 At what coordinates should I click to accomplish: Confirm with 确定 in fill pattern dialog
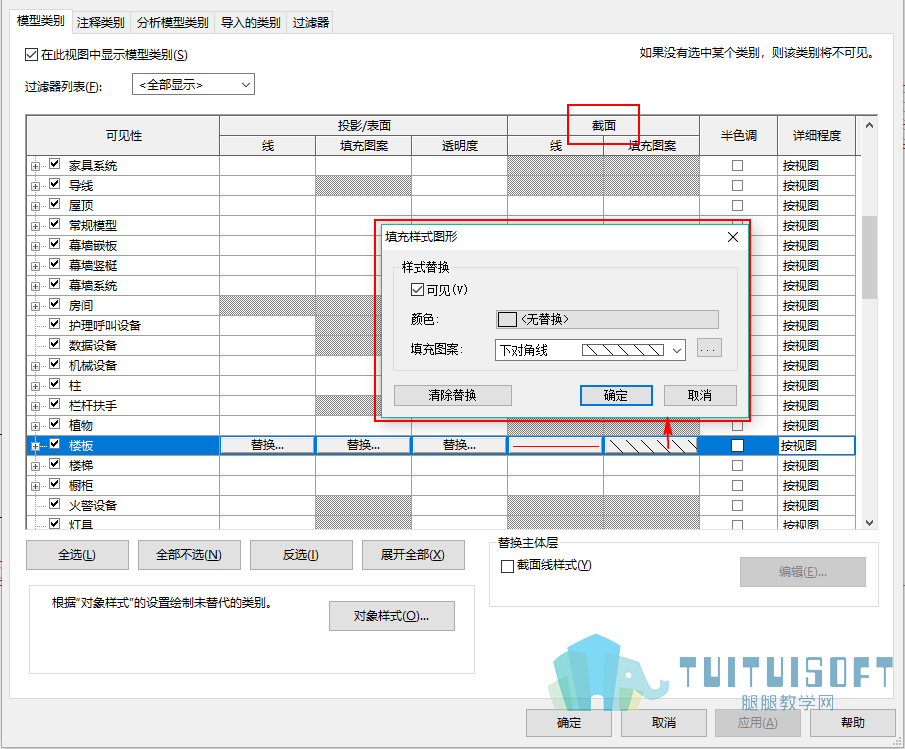616,395
